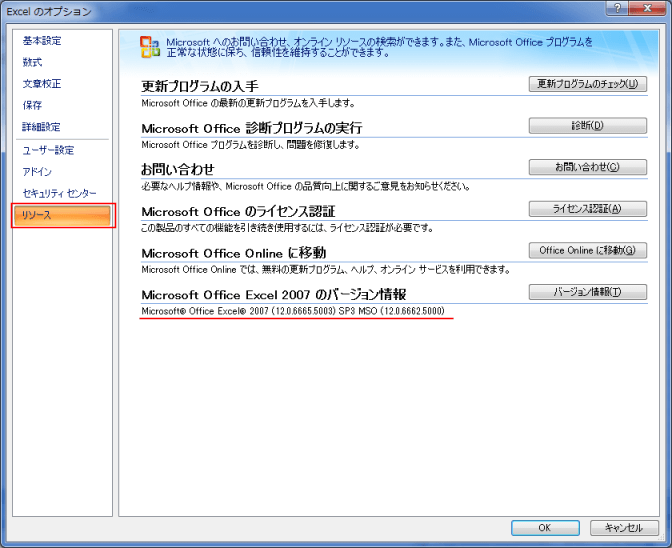Run the 診断 button
Image resolution: width=672 pixels, height=548 pixels.
point(588,126)
